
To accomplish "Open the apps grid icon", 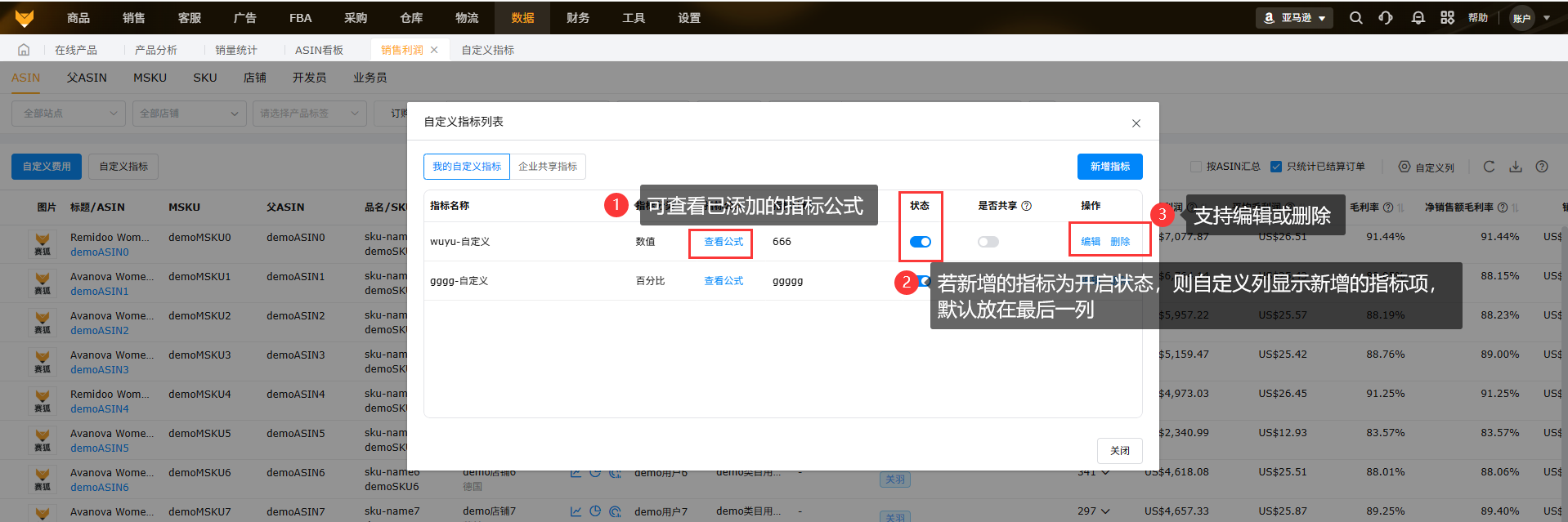I will [x=1447, y=18].
